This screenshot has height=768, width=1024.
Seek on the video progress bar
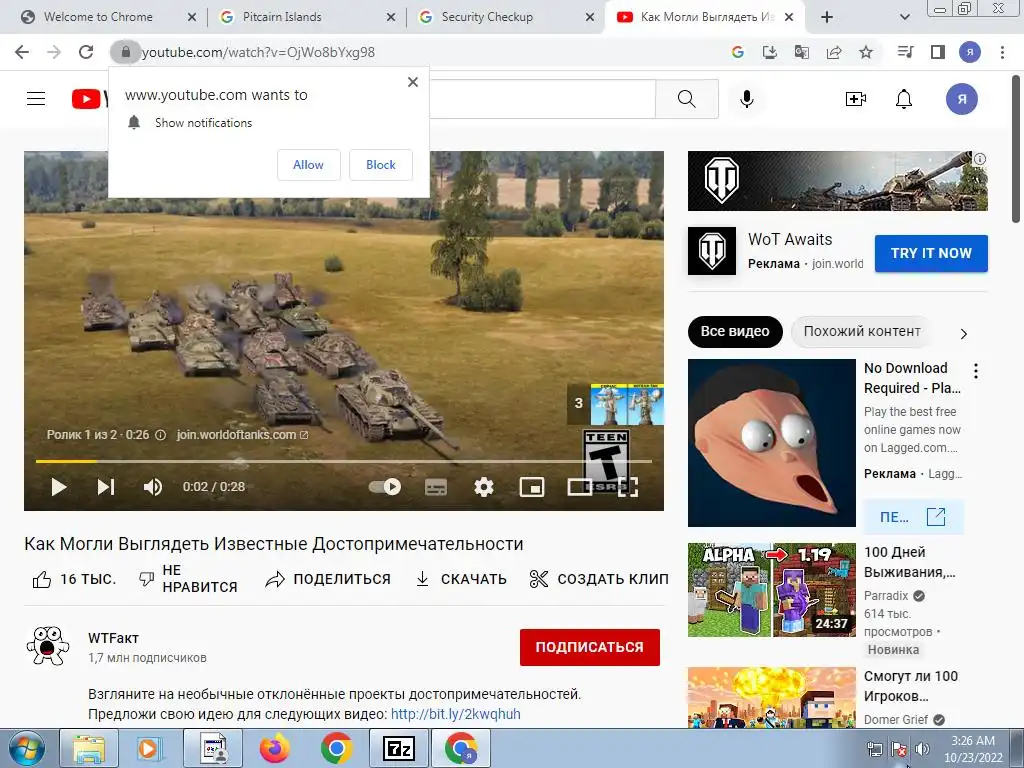coord(344,461)
